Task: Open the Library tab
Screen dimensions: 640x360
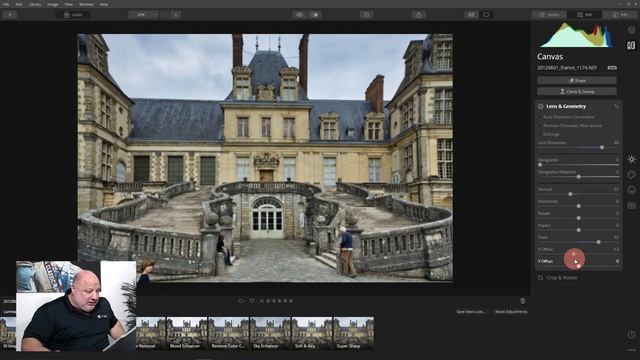Action: (549, 15)
